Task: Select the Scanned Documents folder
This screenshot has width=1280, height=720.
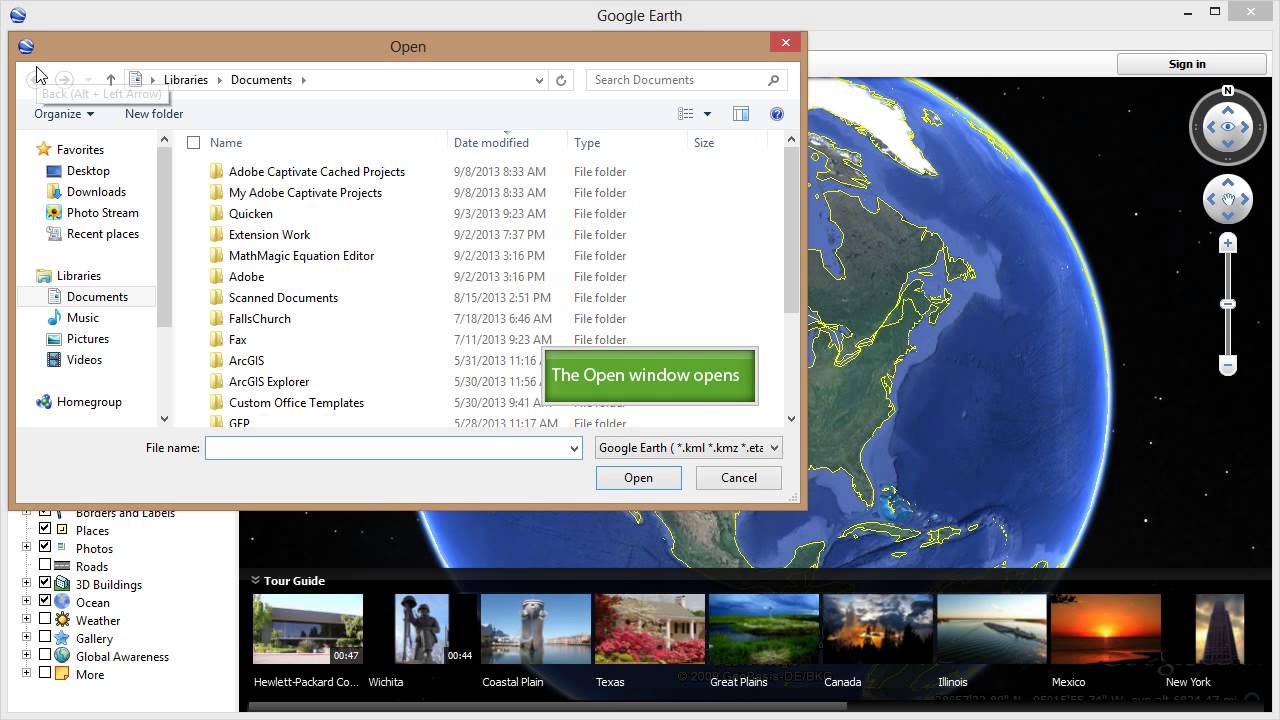Action: point(283,298)
